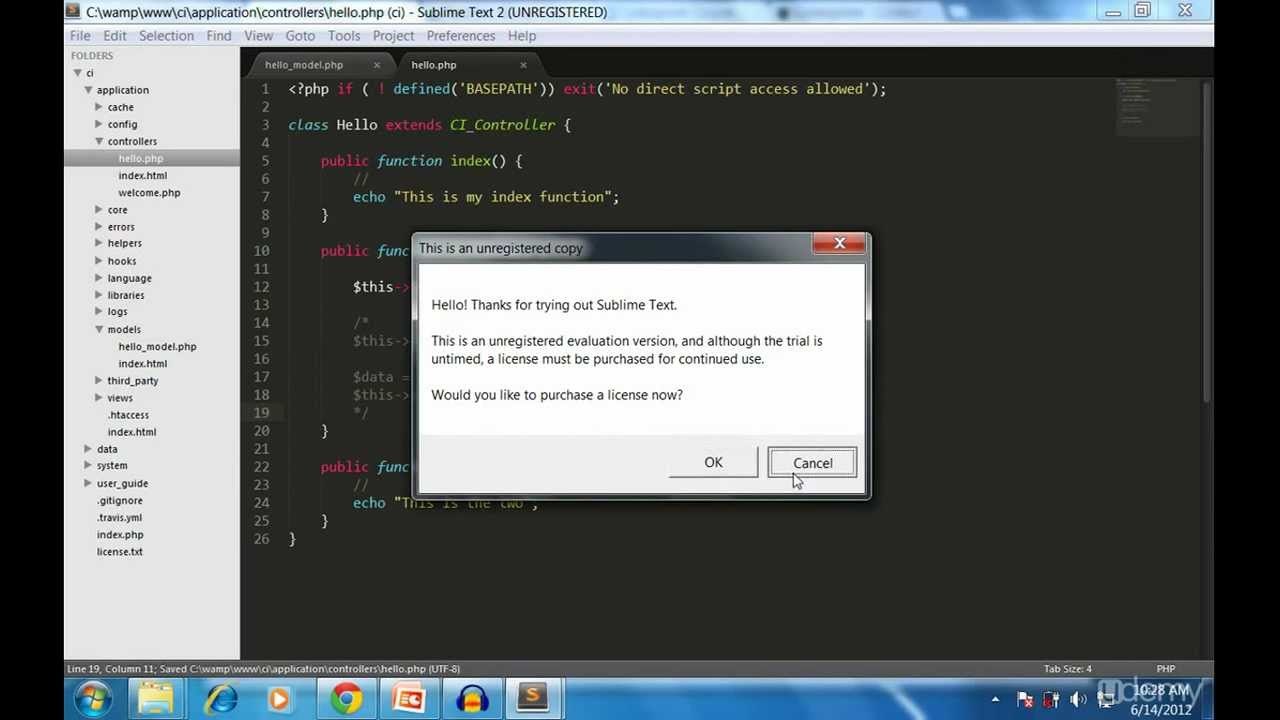The image size is (1280, 720).
Task: Open the Selection menu
Action: (166, 35)
